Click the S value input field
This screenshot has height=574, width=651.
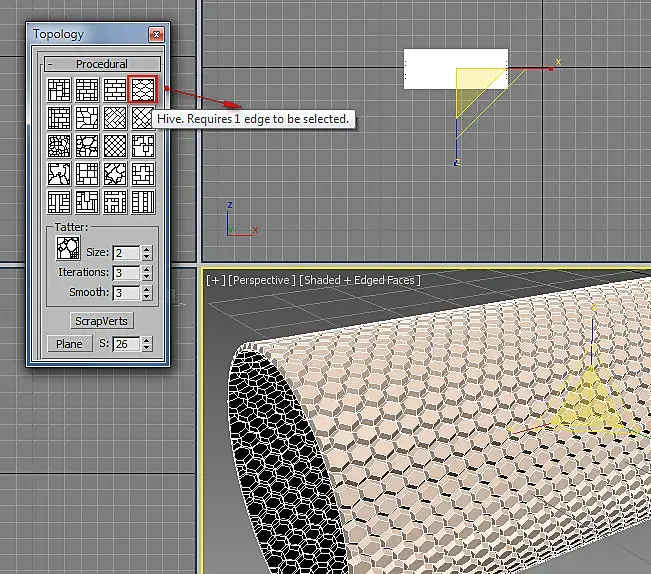tap(126, 344)
